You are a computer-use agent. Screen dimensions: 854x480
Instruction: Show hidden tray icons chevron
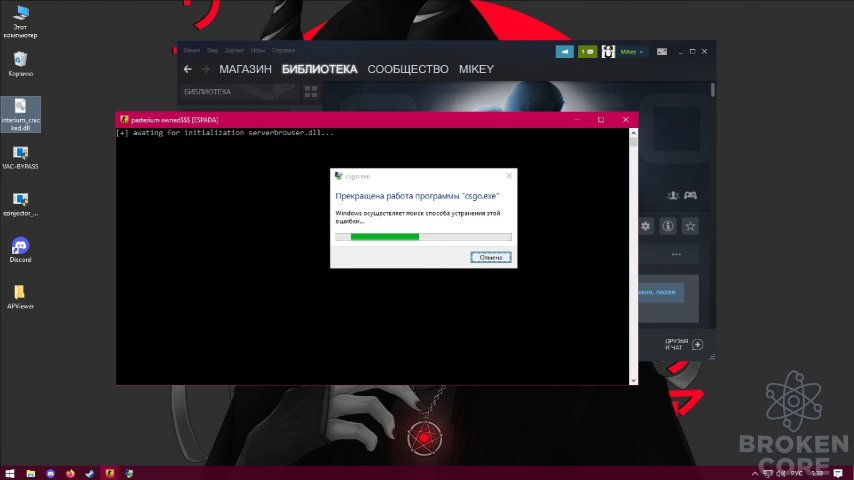click(755, 473)
